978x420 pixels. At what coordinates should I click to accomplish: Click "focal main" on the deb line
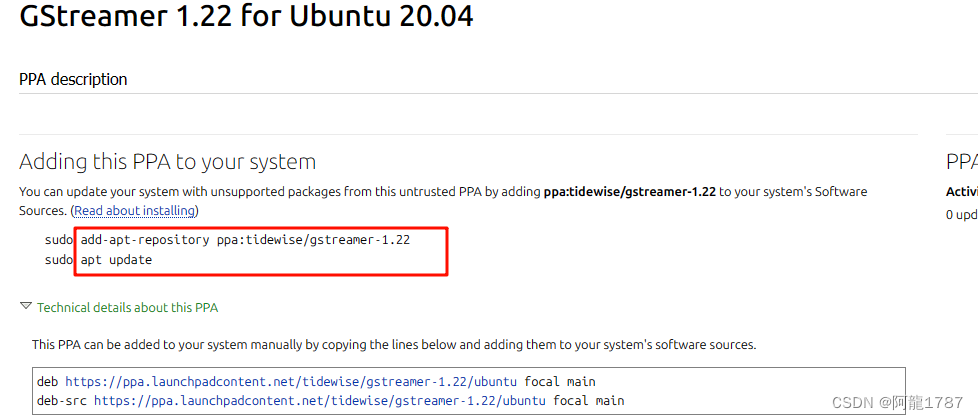click(x=559, y=381)
